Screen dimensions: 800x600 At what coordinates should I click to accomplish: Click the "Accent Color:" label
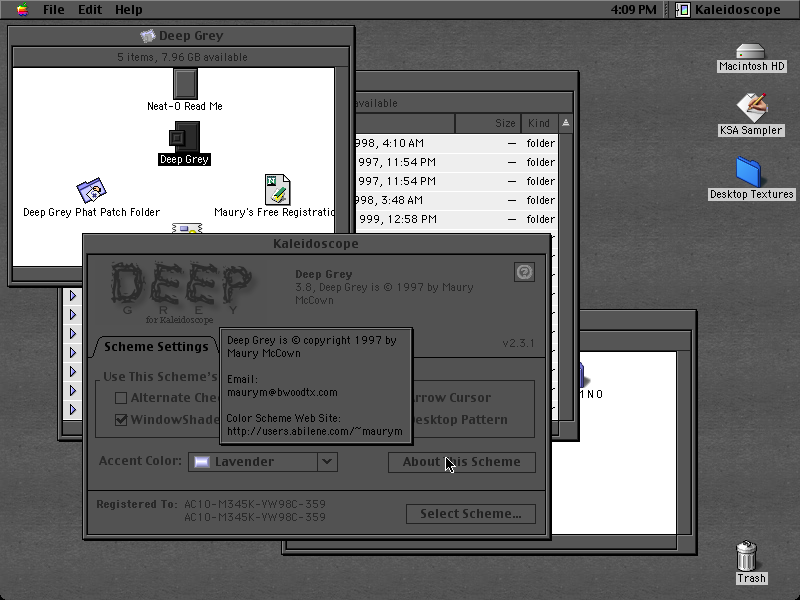tap(140, 461)
